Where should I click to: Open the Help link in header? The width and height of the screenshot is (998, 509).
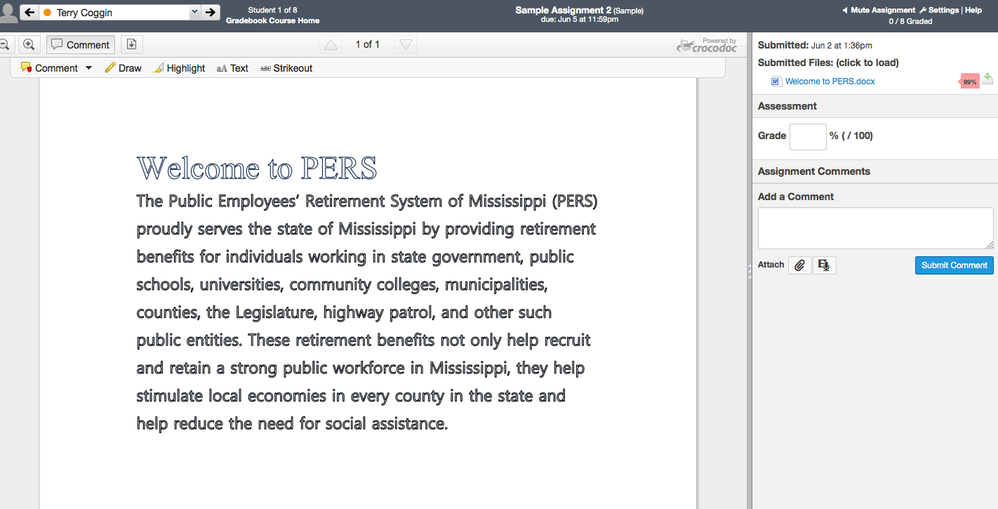click(973, 10)
